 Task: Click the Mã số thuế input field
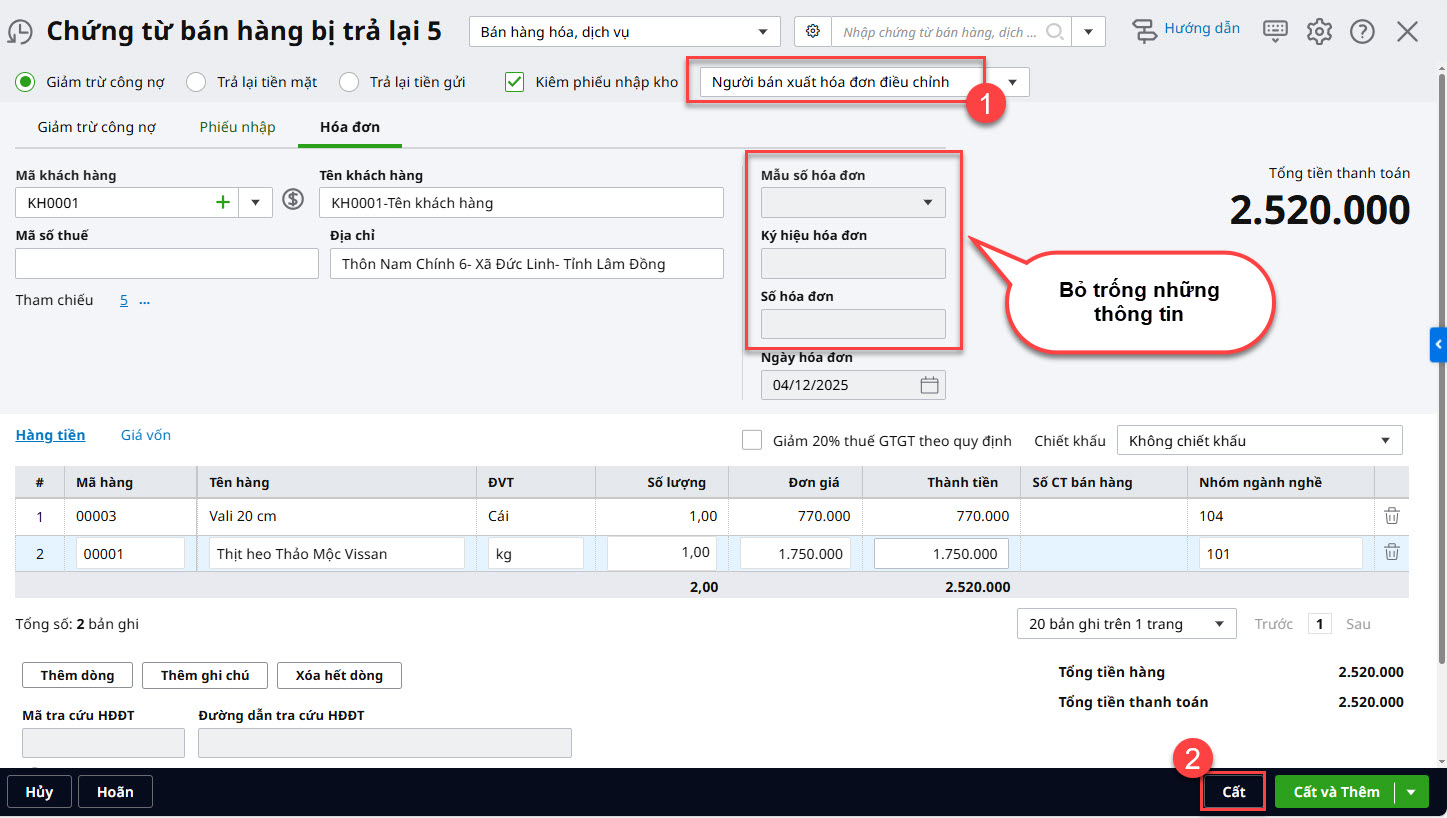(x=167, y=264)
